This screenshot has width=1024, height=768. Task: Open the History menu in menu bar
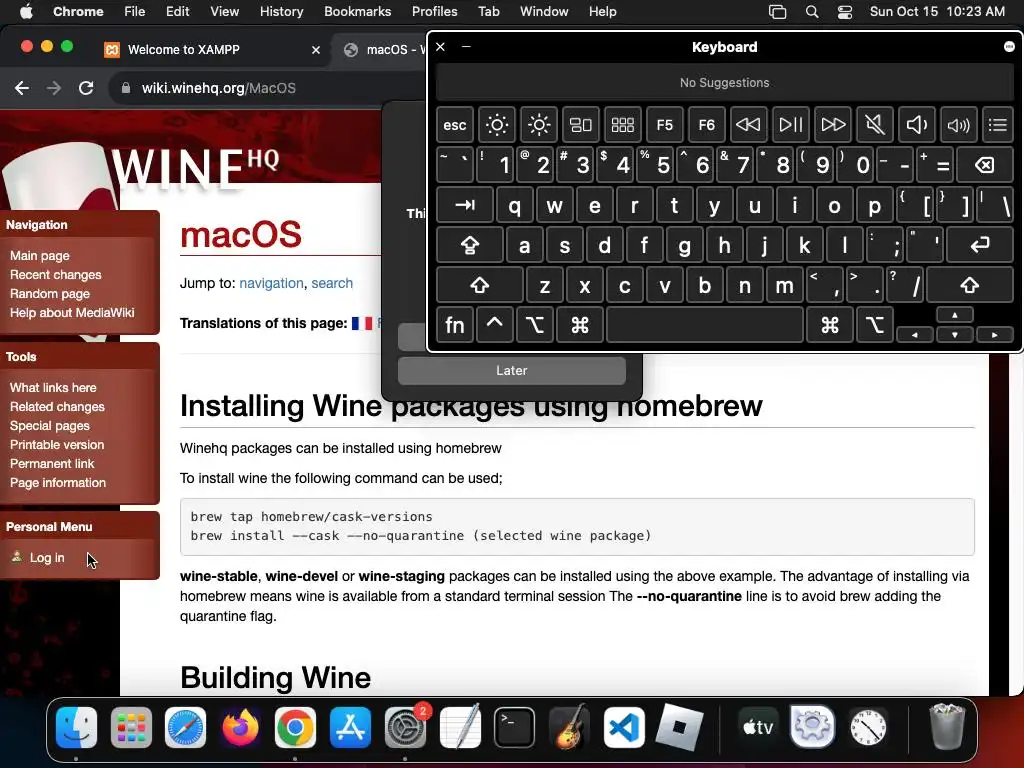click(x=281, y=11)
